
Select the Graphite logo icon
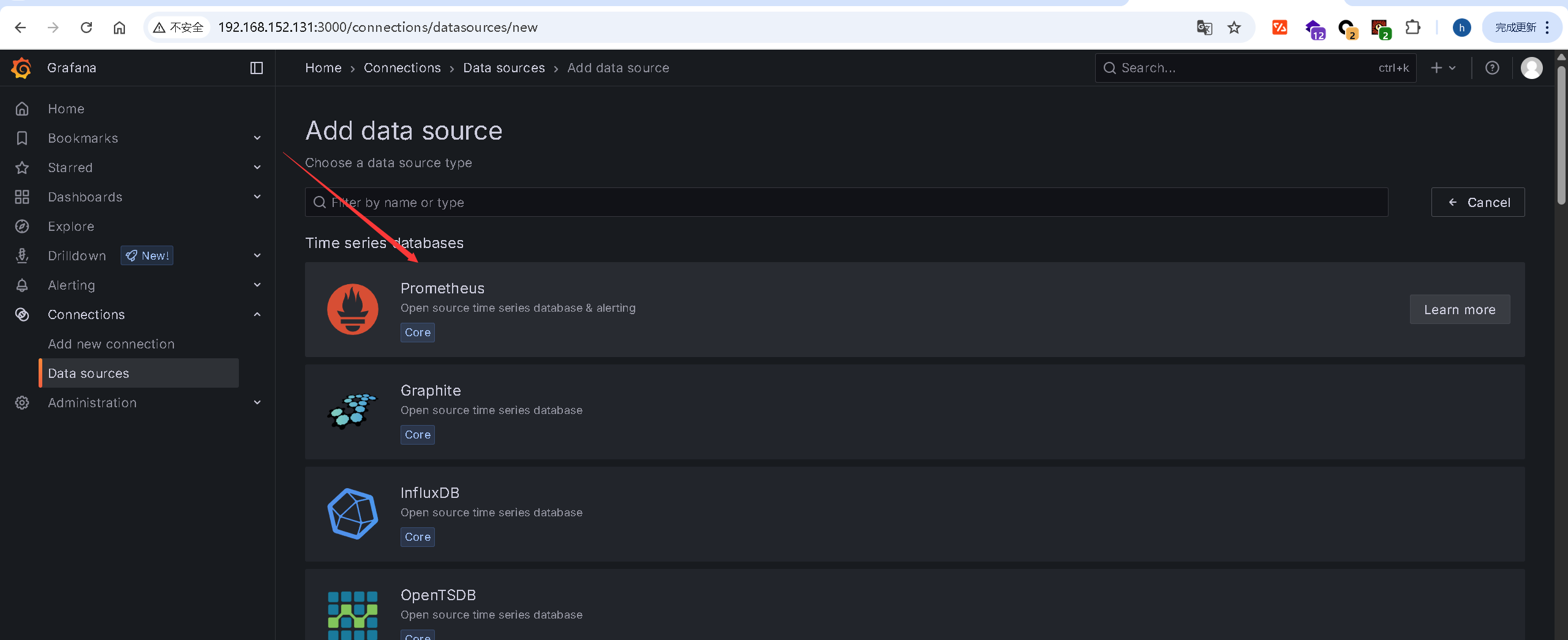coord(353,411)
